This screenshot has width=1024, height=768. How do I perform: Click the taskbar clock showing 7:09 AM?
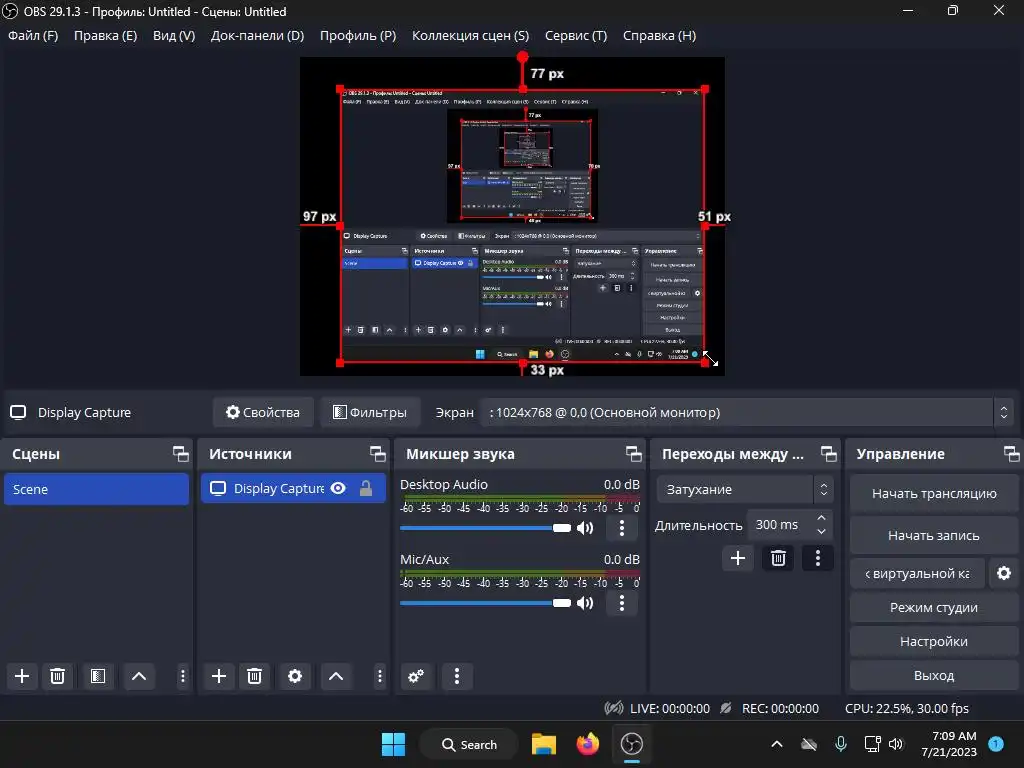tap(949, 744)
